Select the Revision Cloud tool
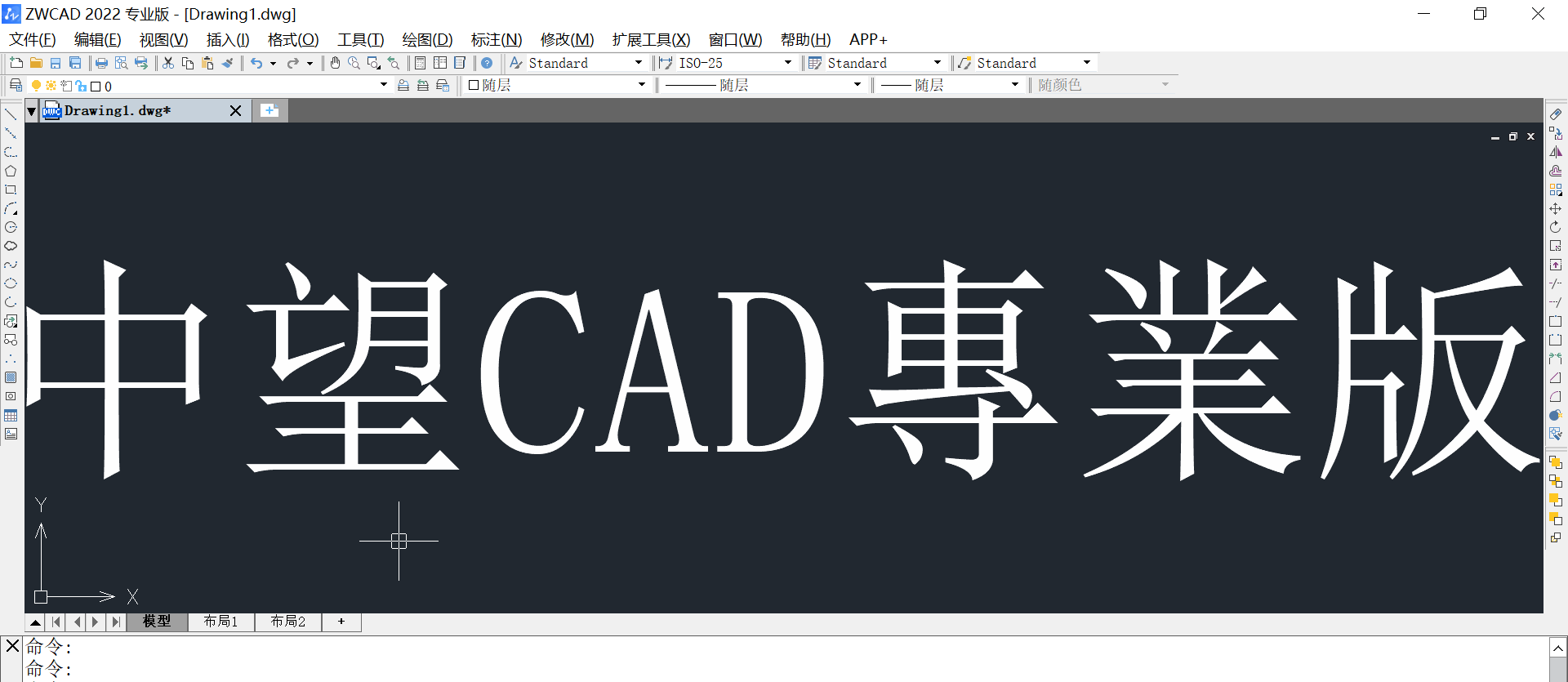 coord(11,246)
